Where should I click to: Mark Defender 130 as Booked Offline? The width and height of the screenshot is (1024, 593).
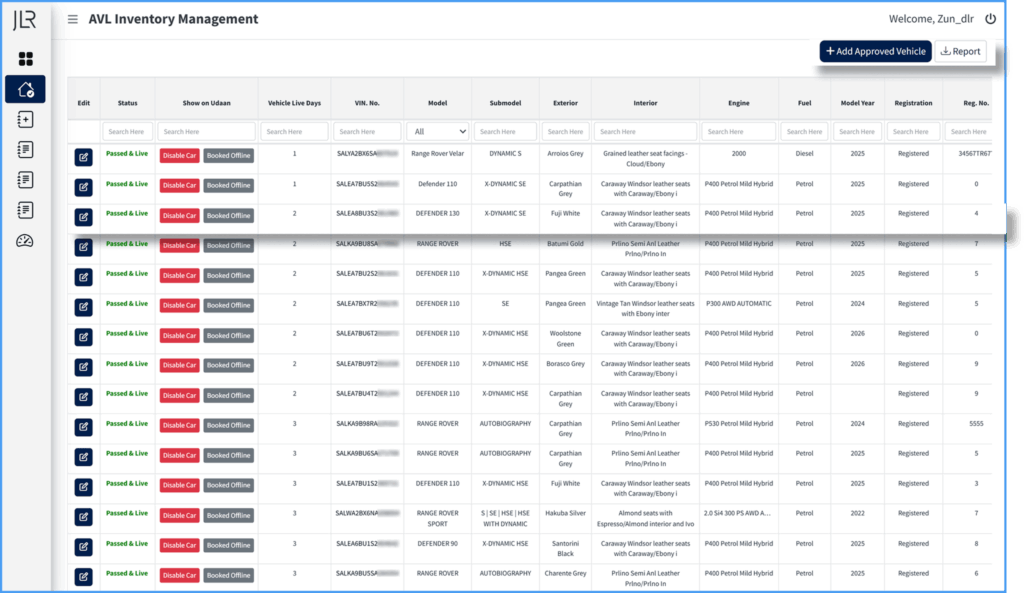228,215
